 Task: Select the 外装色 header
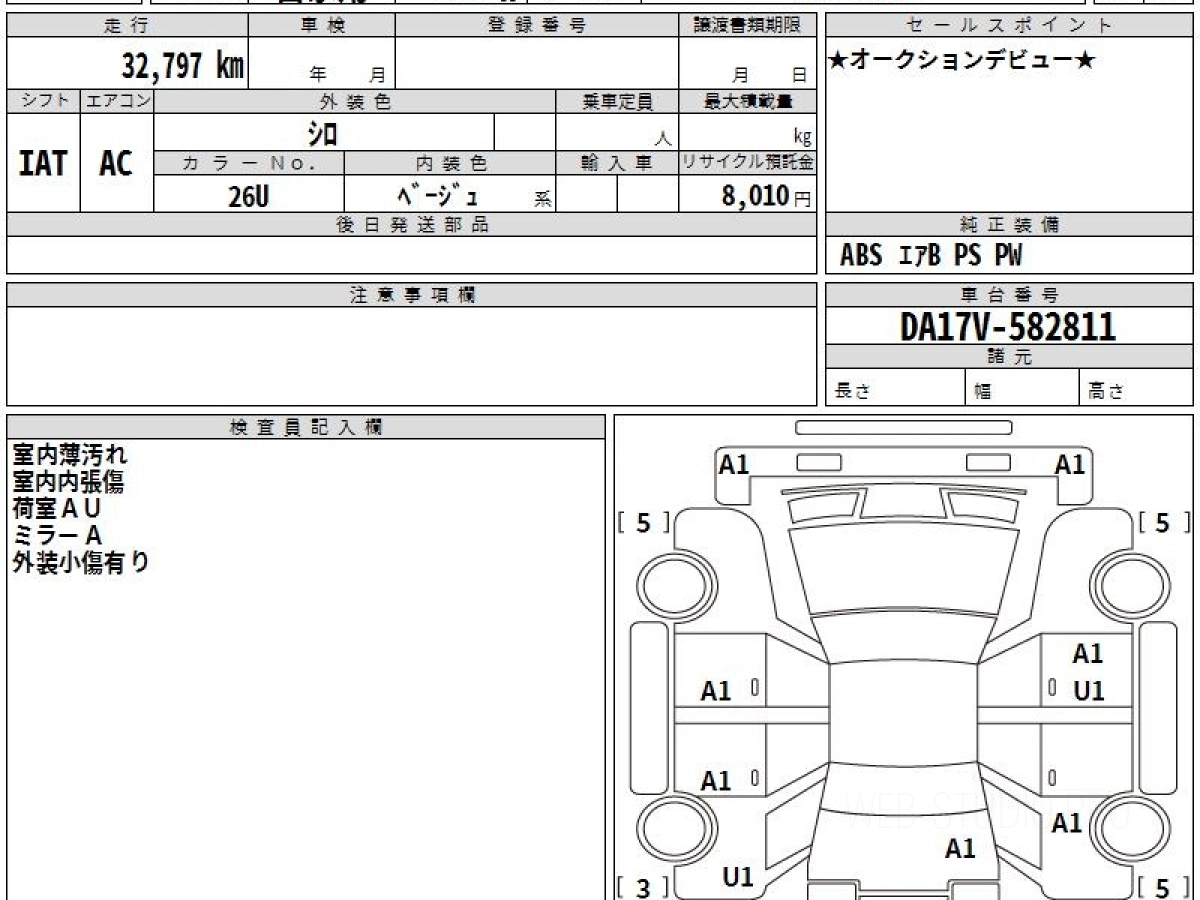(x=355, y=101)
